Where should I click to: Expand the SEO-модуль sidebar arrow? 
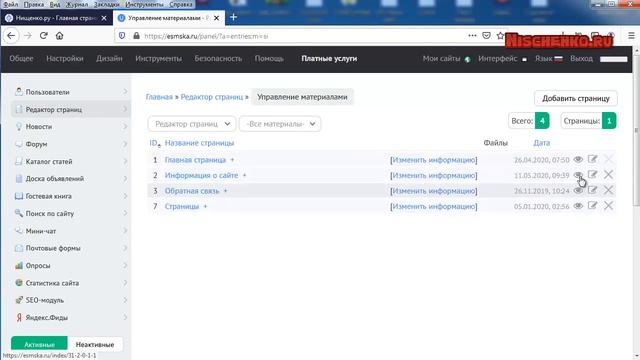(125, 300)
